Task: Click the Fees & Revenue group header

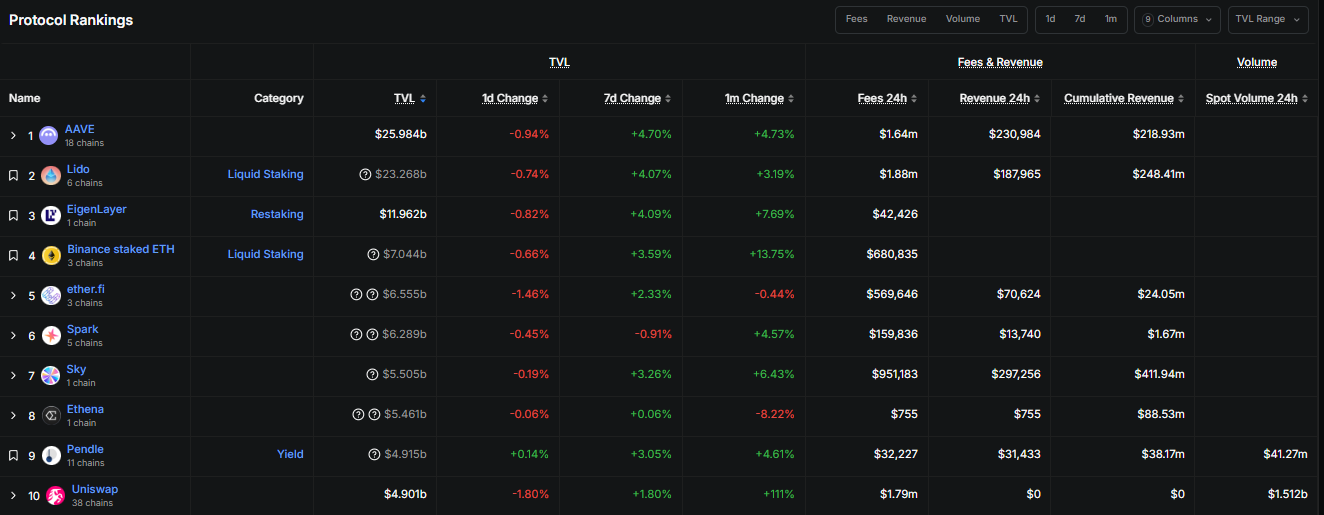Action: pos(1000,62)
